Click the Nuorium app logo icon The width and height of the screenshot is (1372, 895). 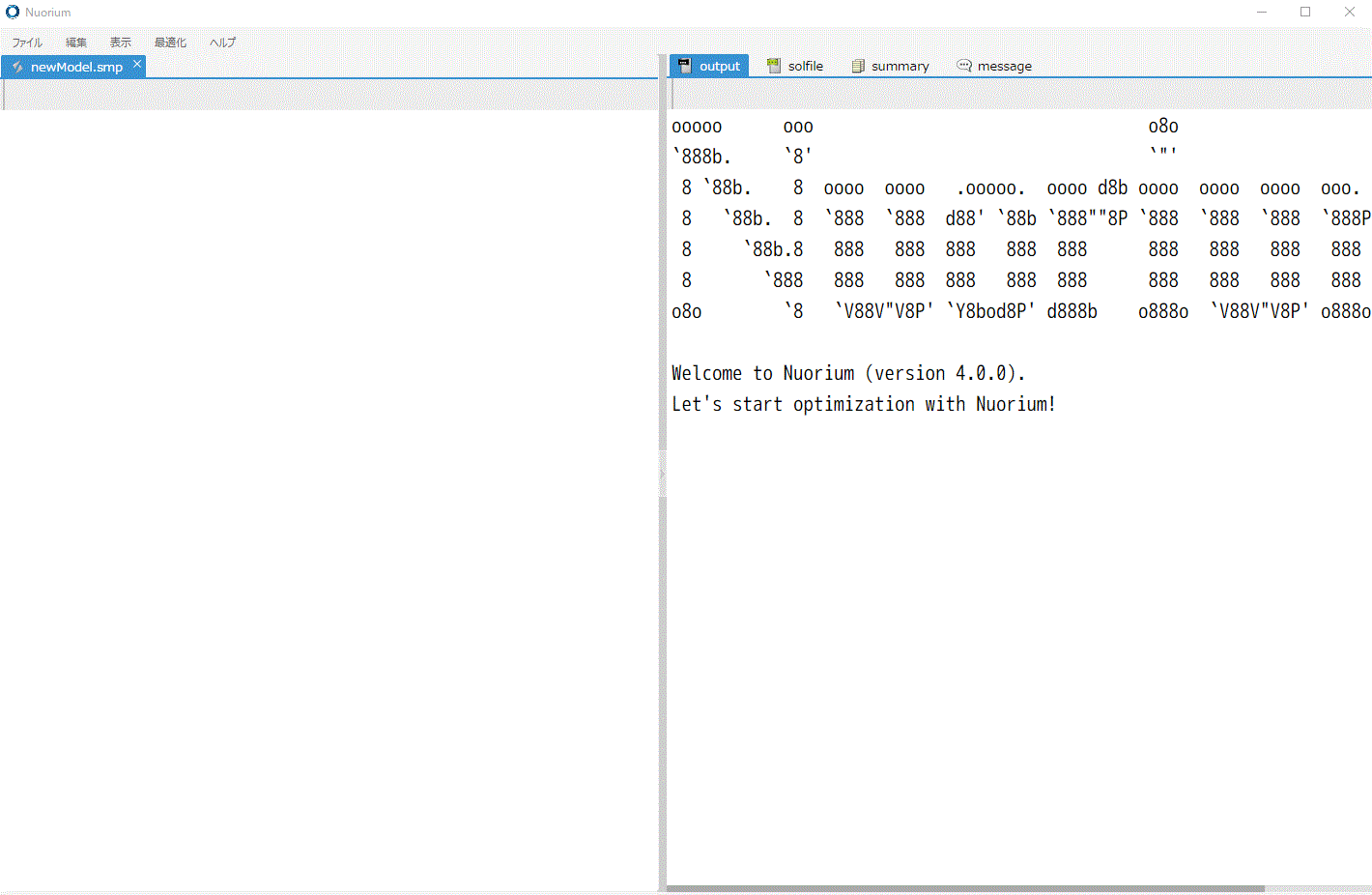pos(13,12)
